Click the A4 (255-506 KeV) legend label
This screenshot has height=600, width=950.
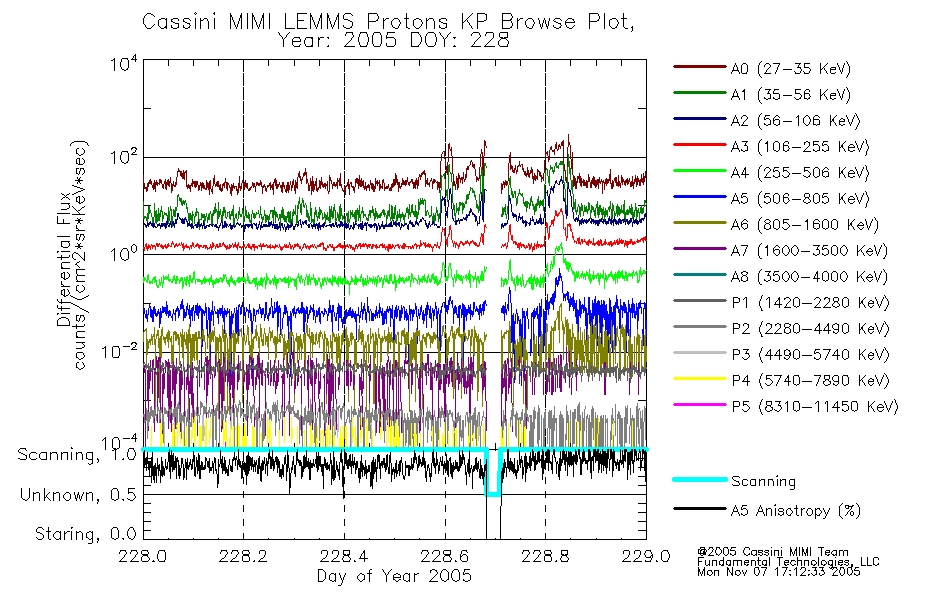[x=800, y=173]
